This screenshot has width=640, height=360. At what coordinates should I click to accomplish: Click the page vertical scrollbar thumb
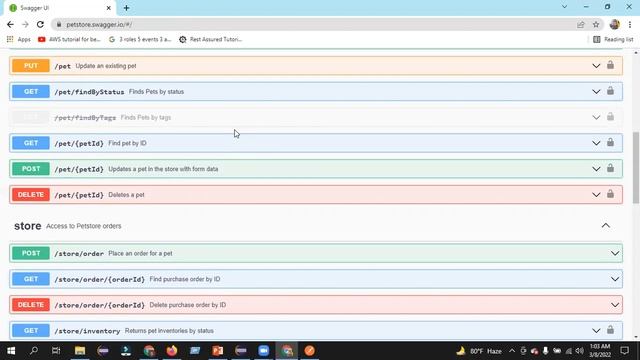636,167
